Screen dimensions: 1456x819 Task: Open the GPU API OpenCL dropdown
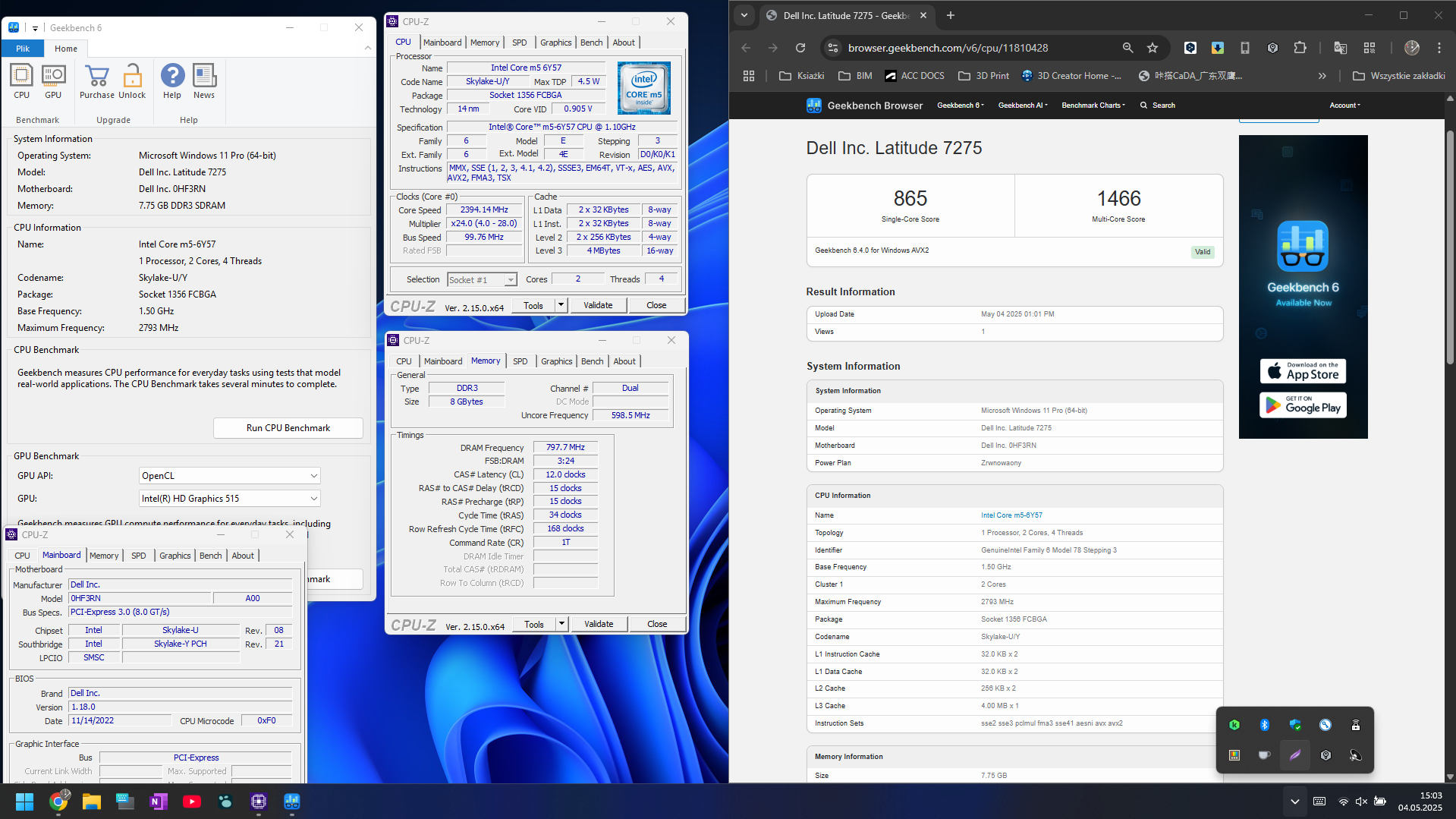point(230,476)
